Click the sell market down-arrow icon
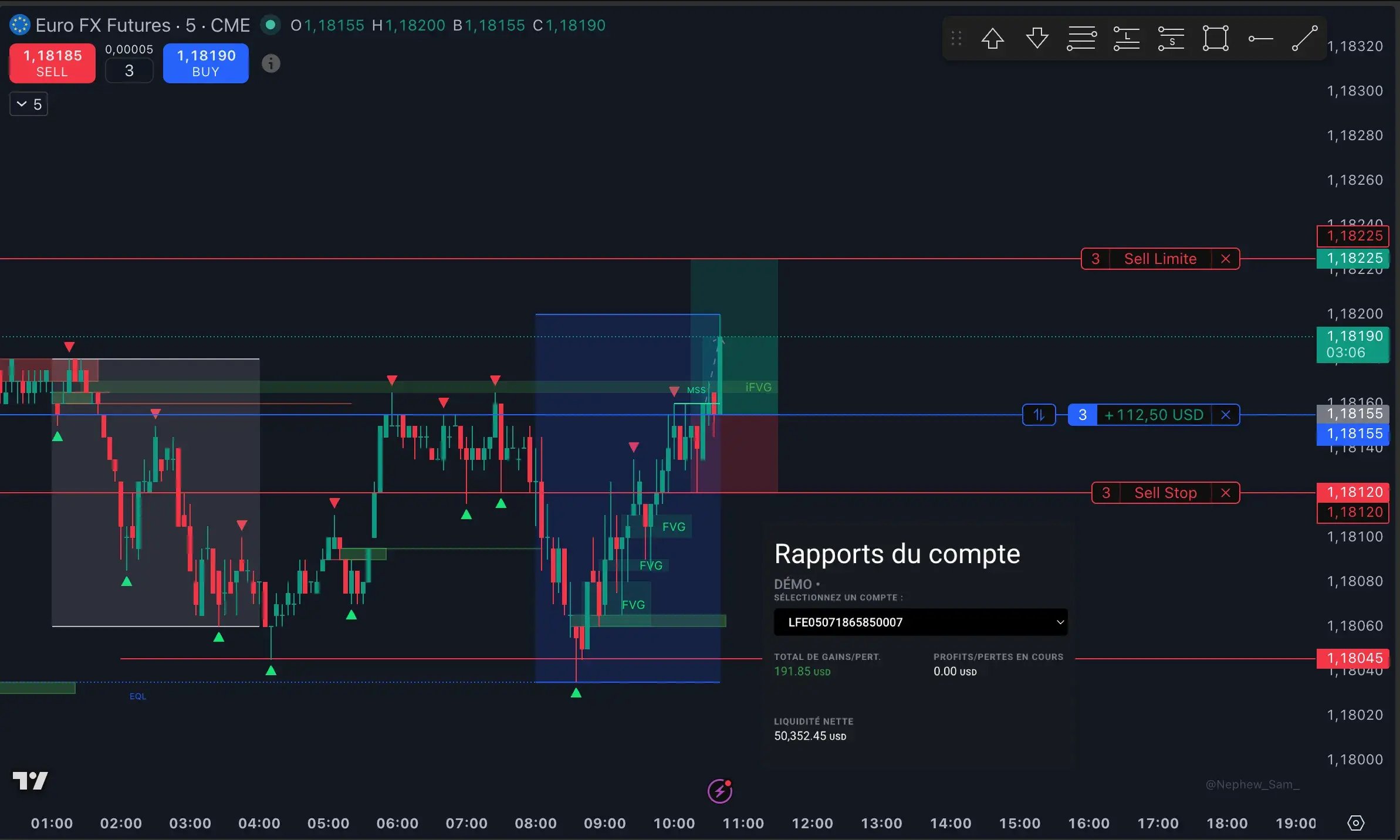Image resolution: width=1400 pixels, height=840 pixels. coord(1036,38)
